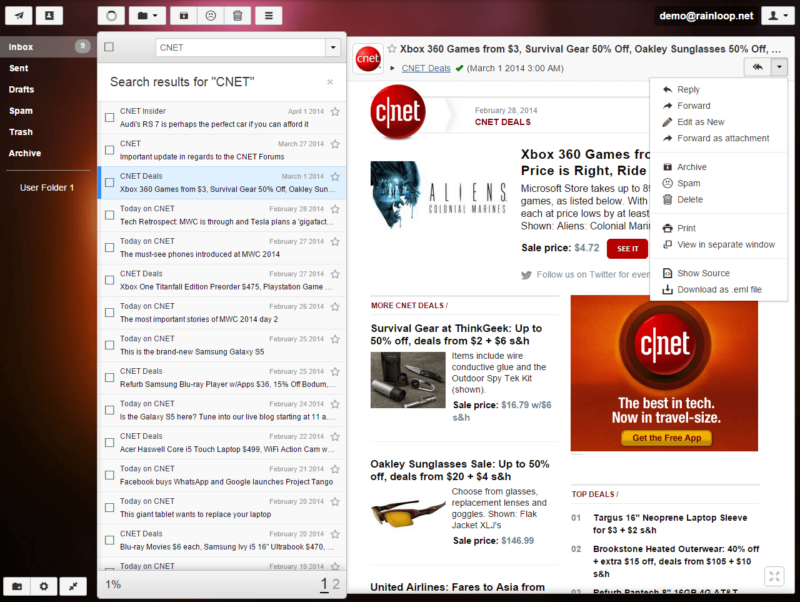800x602 pixels.
Task: Open the Contacts screen
Action: 48,15
